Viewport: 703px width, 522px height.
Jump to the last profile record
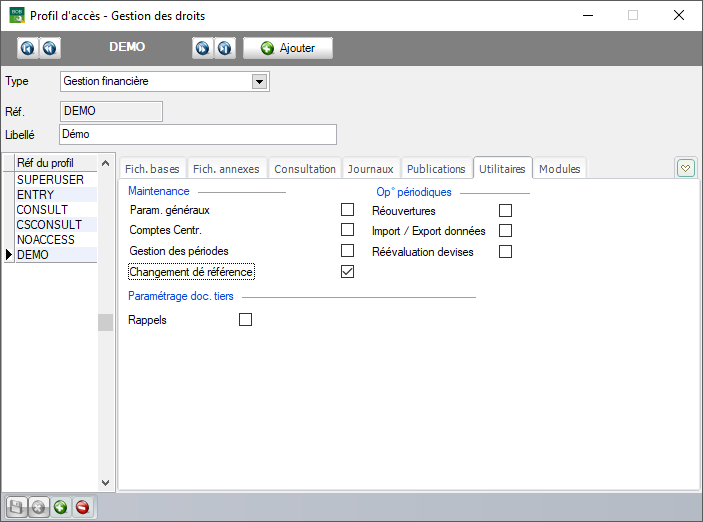click(225, 48)
